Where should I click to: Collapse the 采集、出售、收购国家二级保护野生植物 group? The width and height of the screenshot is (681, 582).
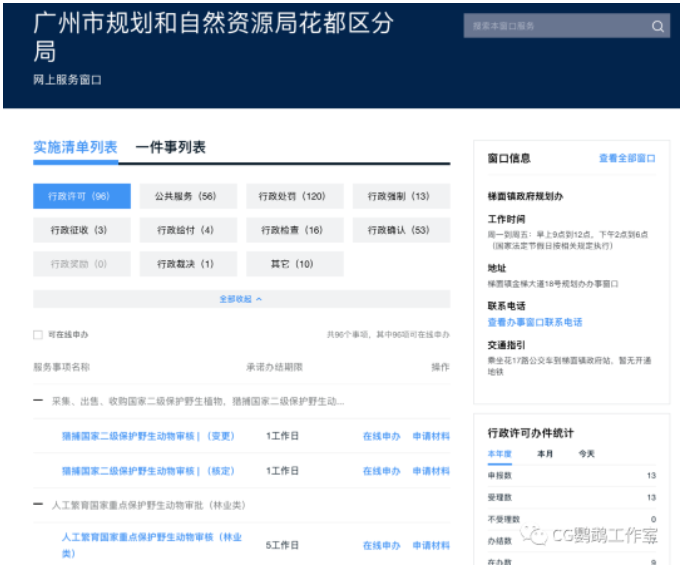pos(38,401)
